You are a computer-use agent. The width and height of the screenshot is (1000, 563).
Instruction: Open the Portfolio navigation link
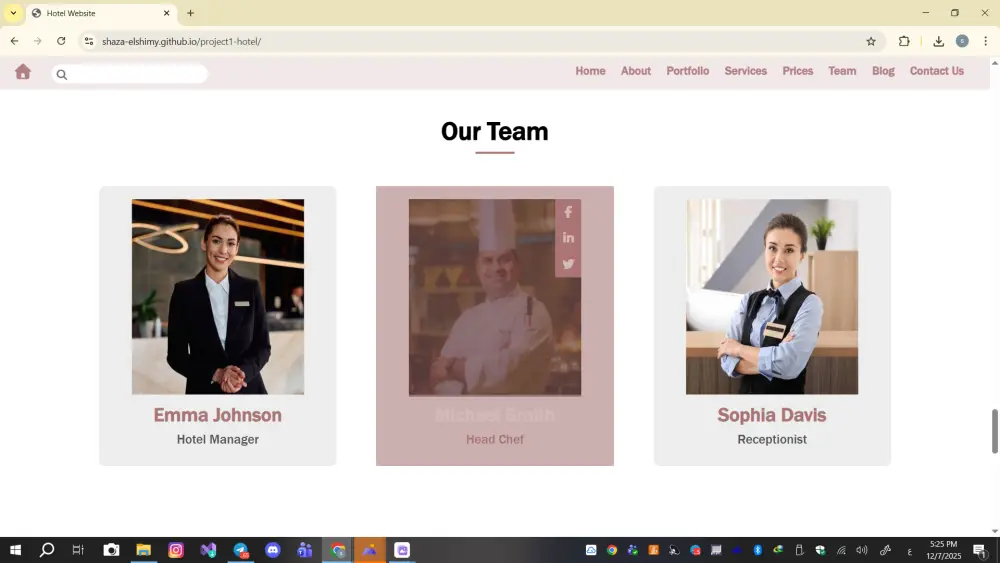pyautogui.click(x=688, y=71)
